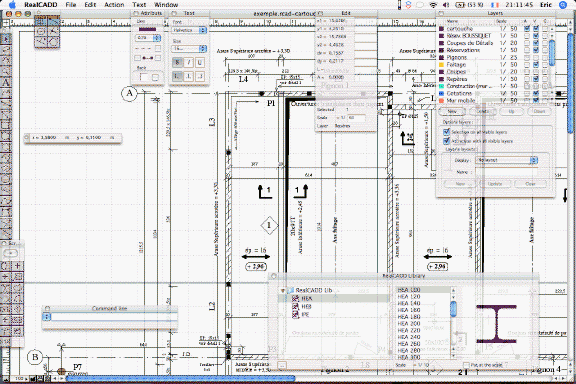Viewport: 576px width, 384px height.
Task: Click the layout Name field in Layers
Action: click(x=506, y=172)
